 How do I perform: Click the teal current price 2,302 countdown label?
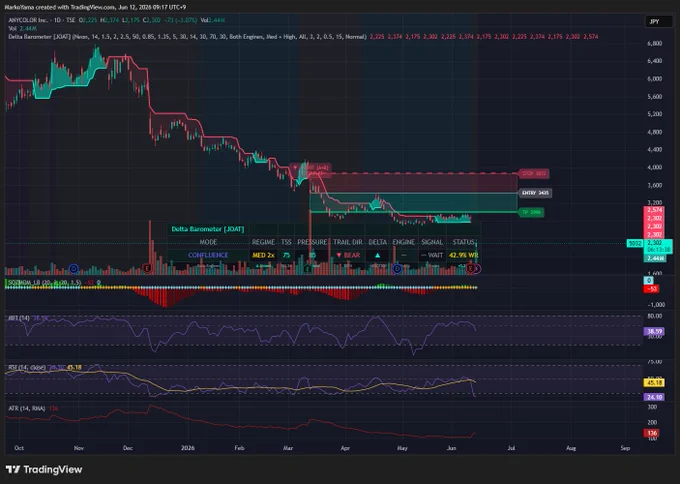click(x=658, y=246)
